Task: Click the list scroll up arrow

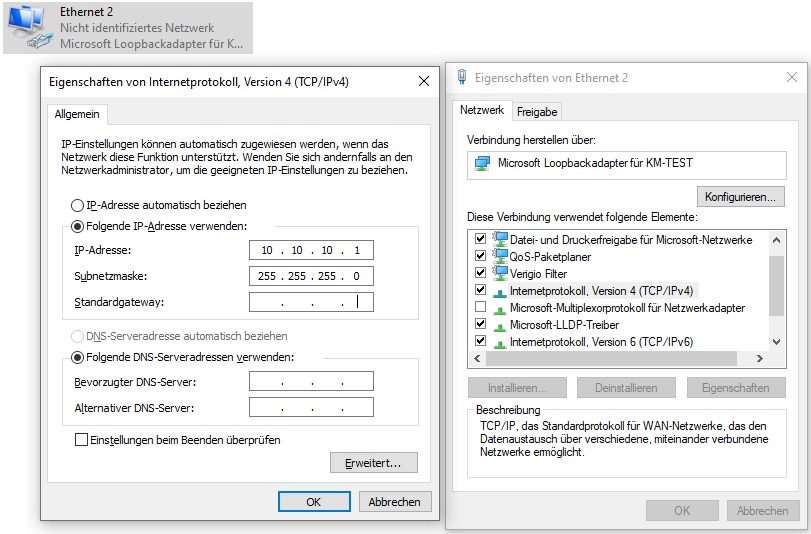Action: (x=776, y=240)
